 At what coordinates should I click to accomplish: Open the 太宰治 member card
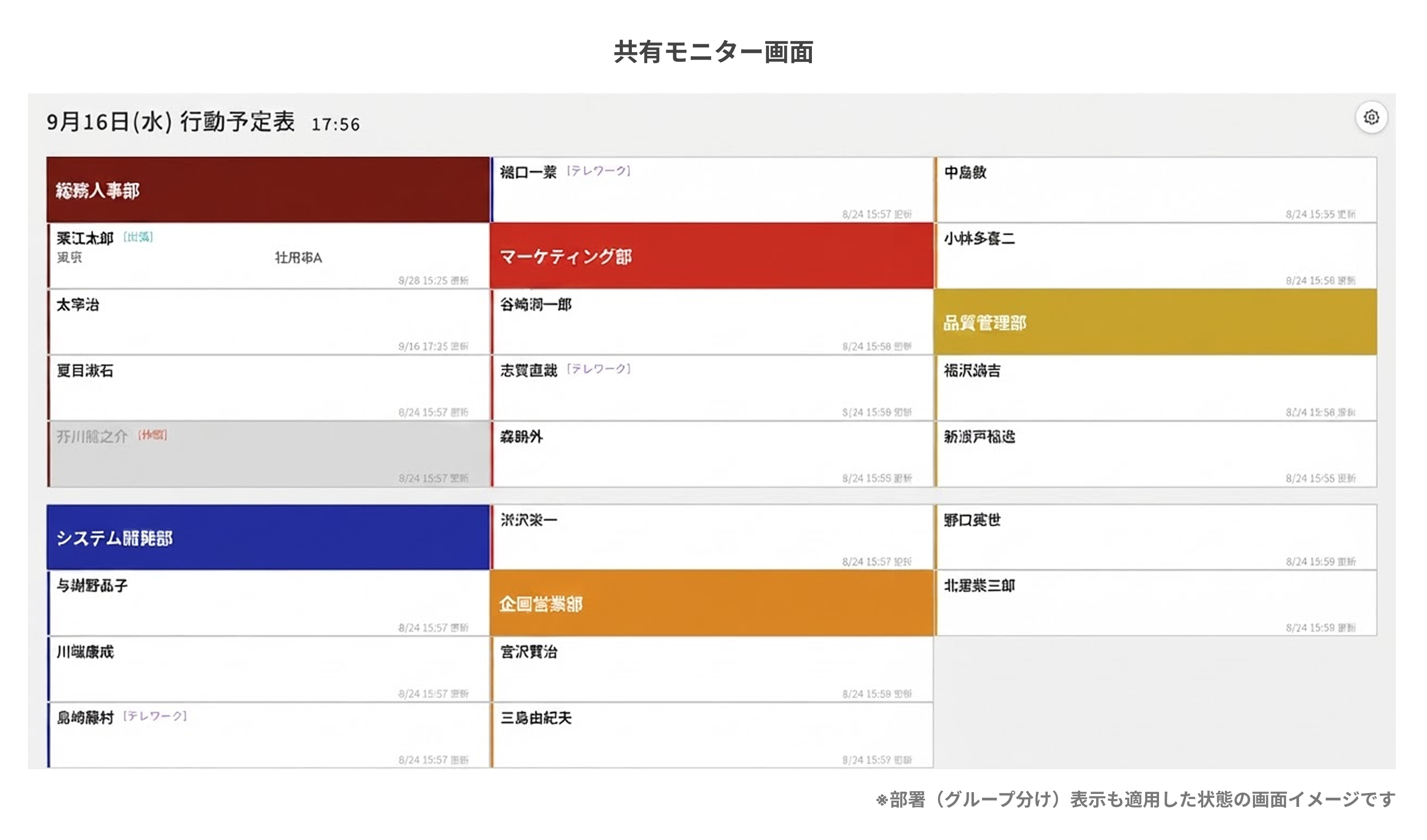(x=268, y=322)
